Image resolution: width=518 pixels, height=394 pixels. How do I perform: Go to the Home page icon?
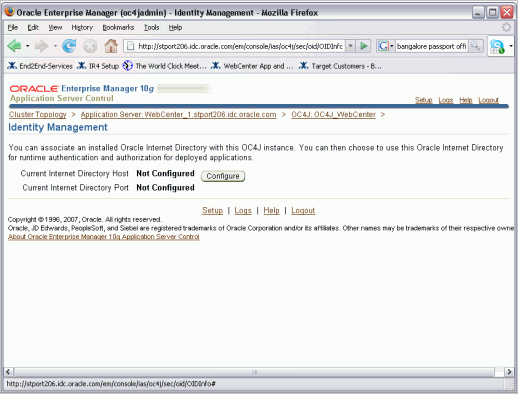click(x=111, y=46)
